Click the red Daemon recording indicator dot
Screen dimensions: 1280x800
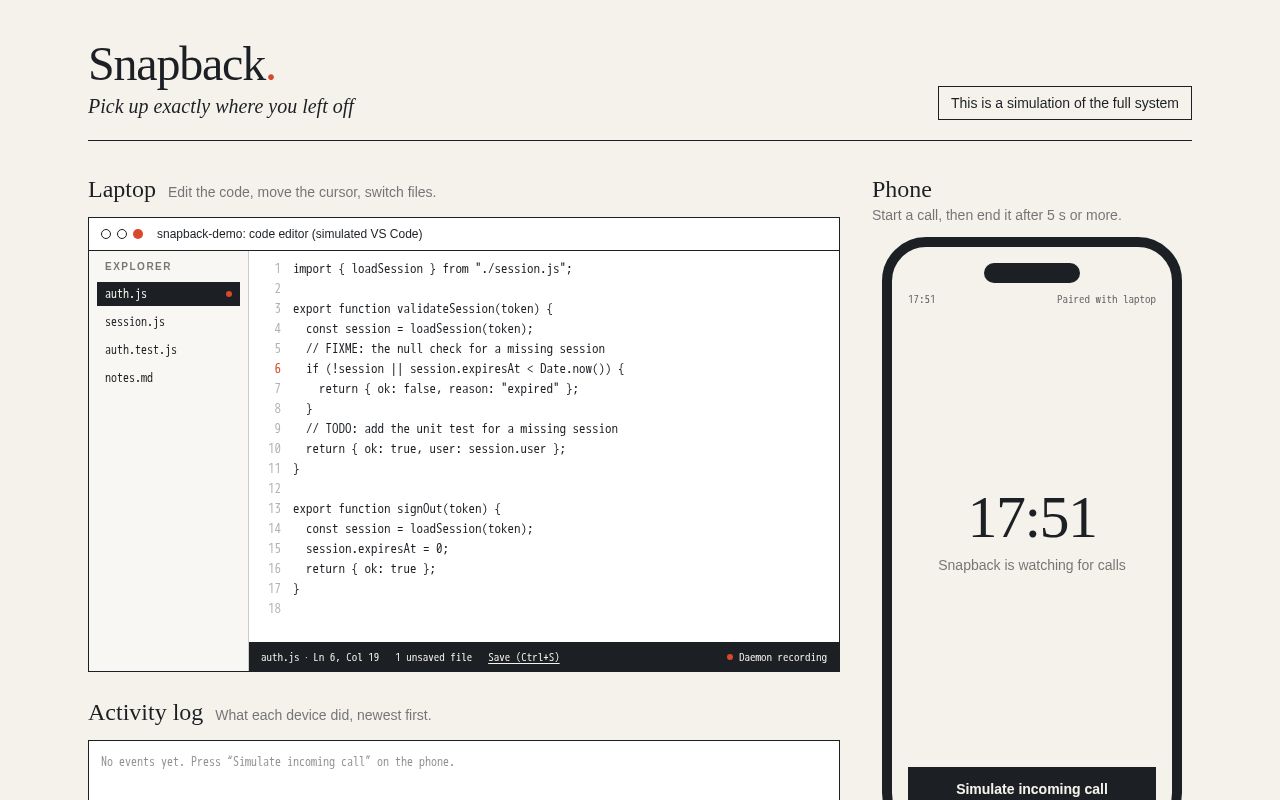click(730, 657)
